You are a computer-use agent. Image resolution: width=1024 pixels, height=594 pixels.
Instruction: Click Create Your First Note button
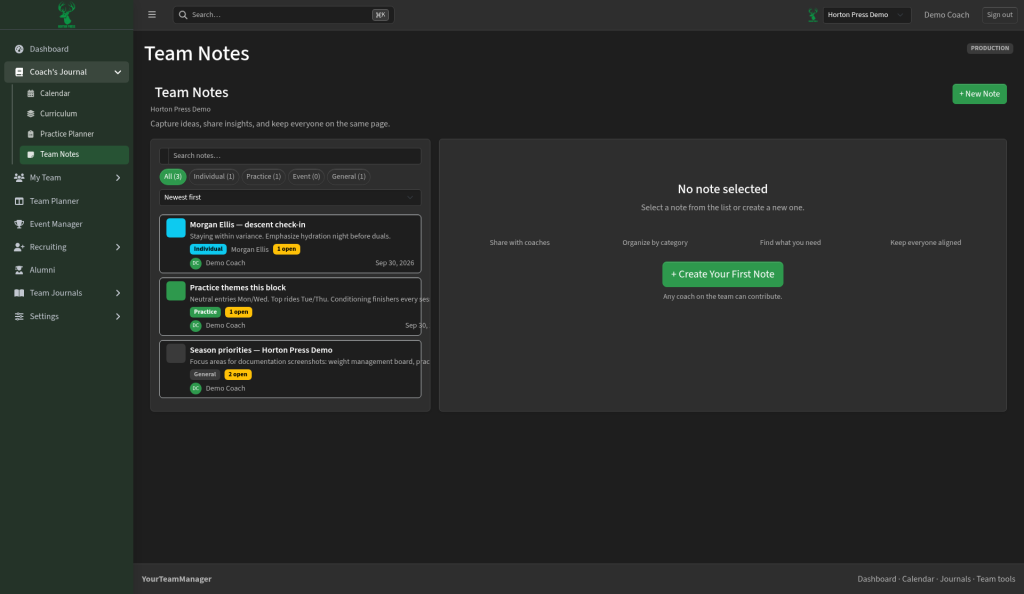coord(722,274)
